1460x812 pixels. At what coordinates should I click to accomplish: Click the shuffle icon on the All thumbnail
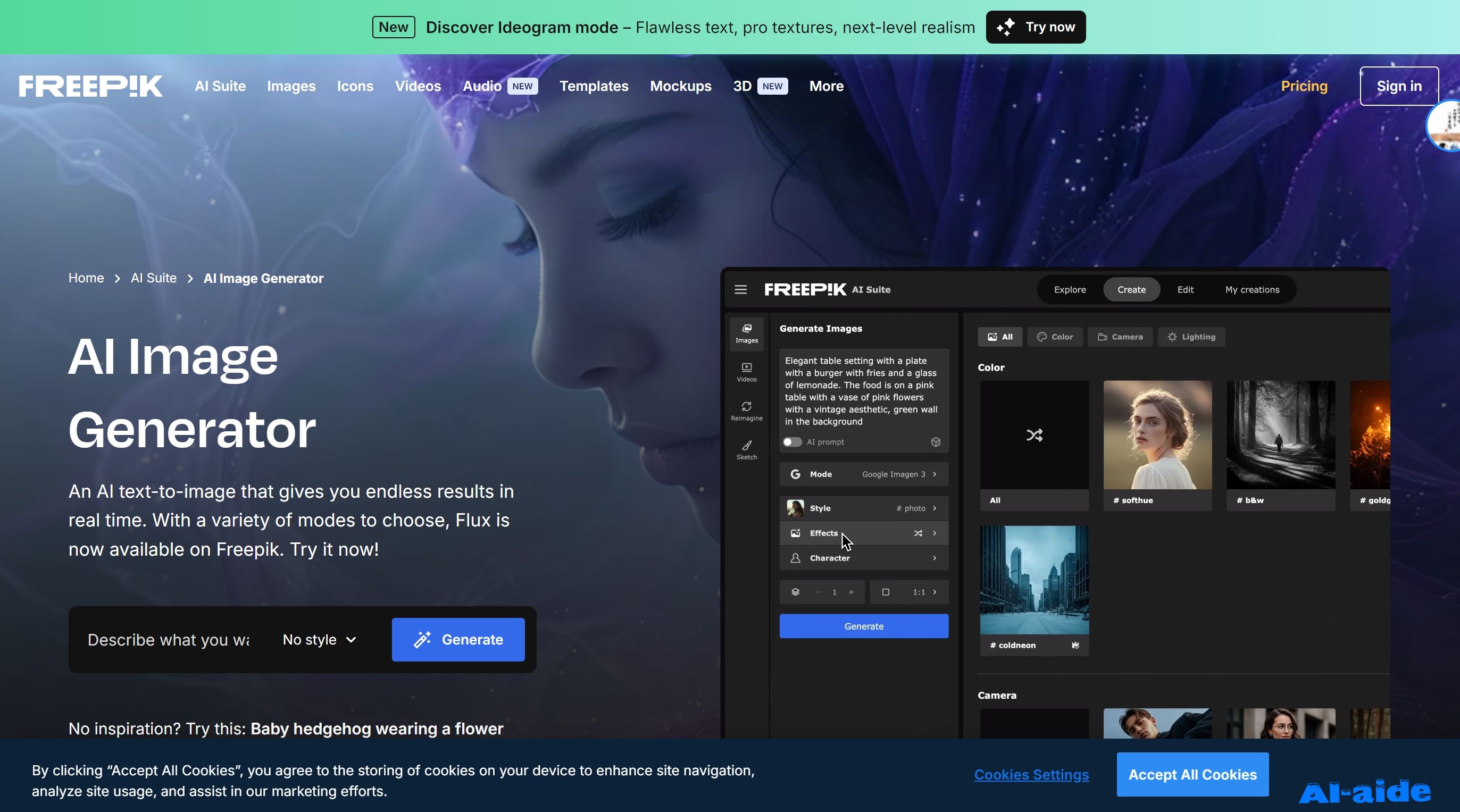pyautogui.click(x=1034, y=434)
